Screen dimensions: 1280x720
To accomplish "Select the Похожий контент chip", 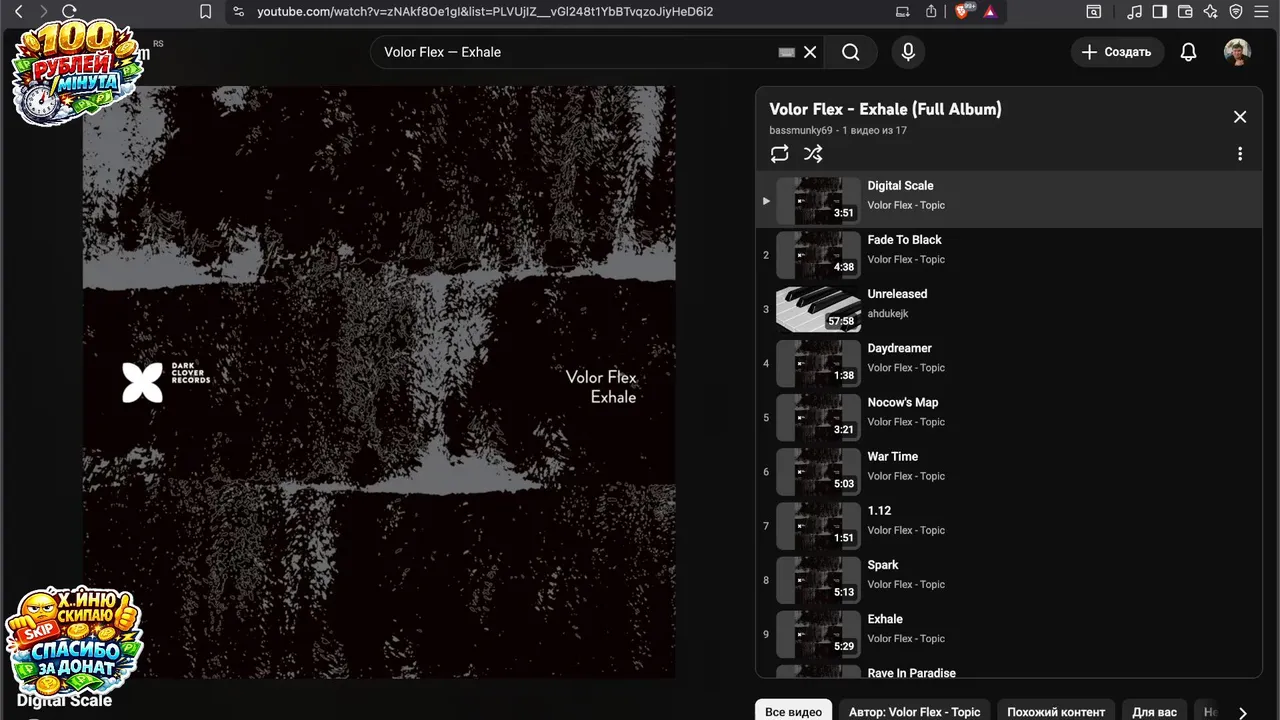I will click(1056, 712).
